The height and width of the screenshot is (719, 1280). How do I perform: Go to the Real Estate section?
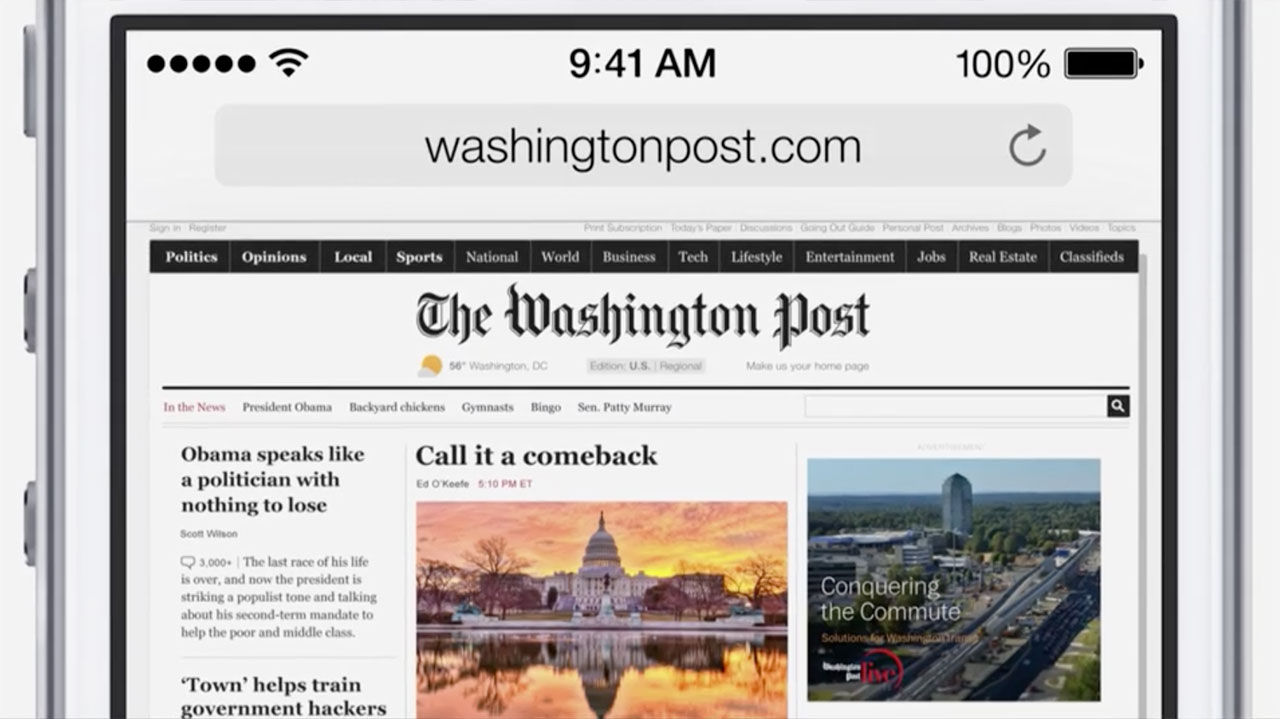pos(1003,257)
